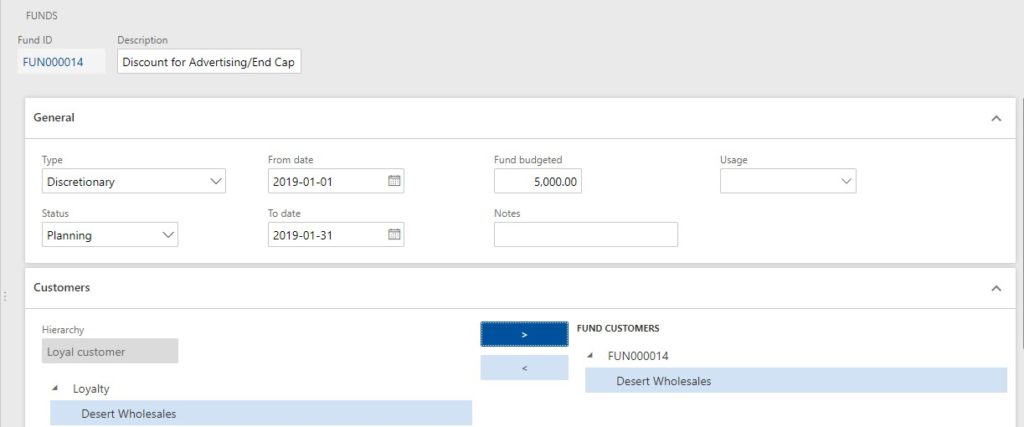Select Desert Wholesales under Fund Customers

663,381
